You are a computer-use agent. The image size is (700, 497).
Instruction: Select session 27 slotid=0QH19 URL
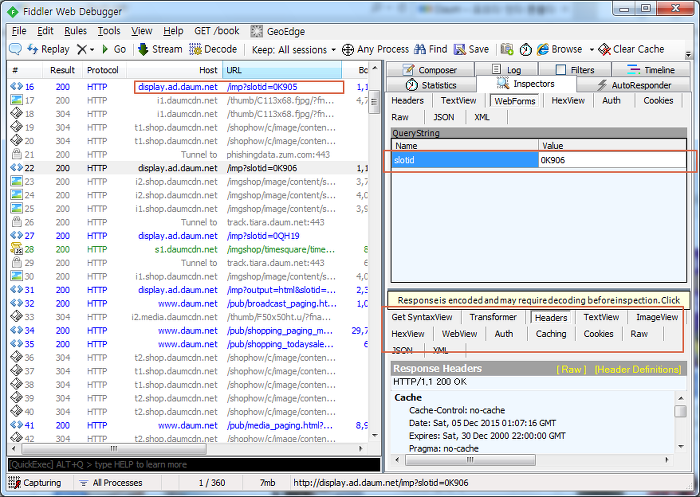[x=263, y=236]
